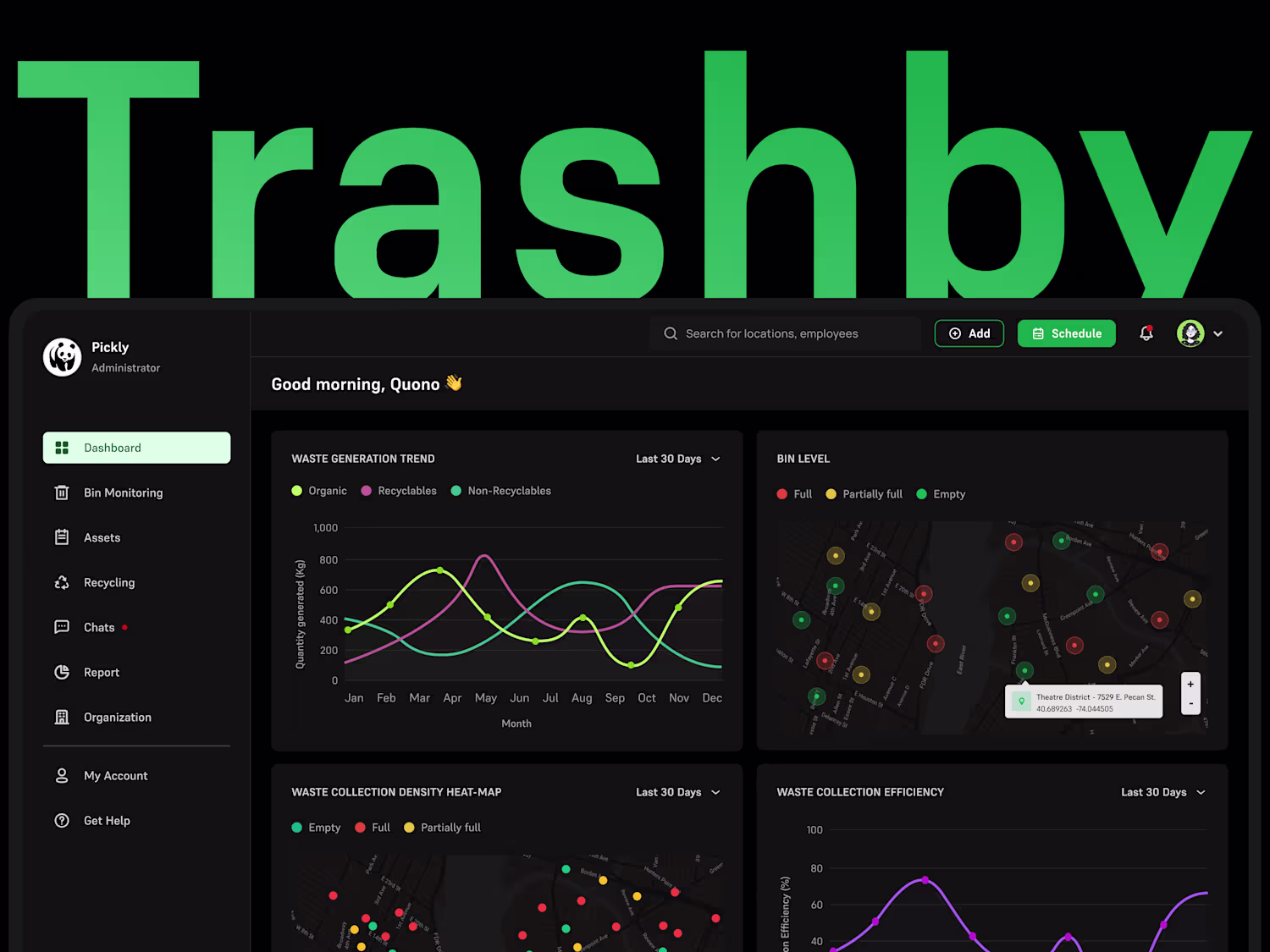Click the Dec label on month axis
The width and height of the screenshot is (1270, 952).
click(712, 698)
